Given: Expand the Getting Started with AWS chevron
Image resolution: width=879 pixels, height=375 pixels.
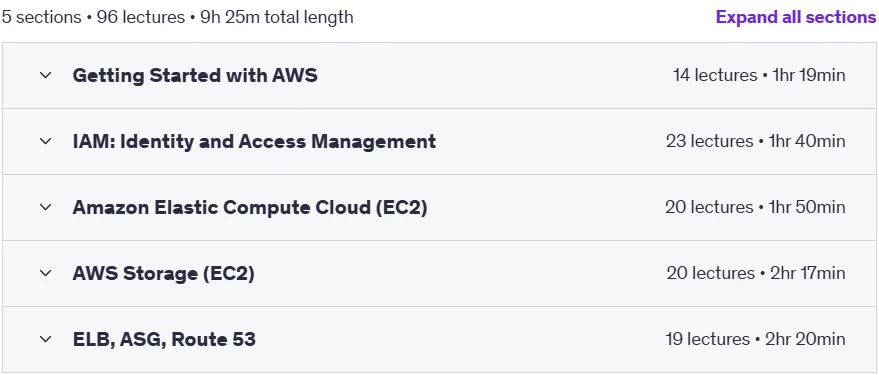Looking at the screenshot, I should [x=45, y=75].
